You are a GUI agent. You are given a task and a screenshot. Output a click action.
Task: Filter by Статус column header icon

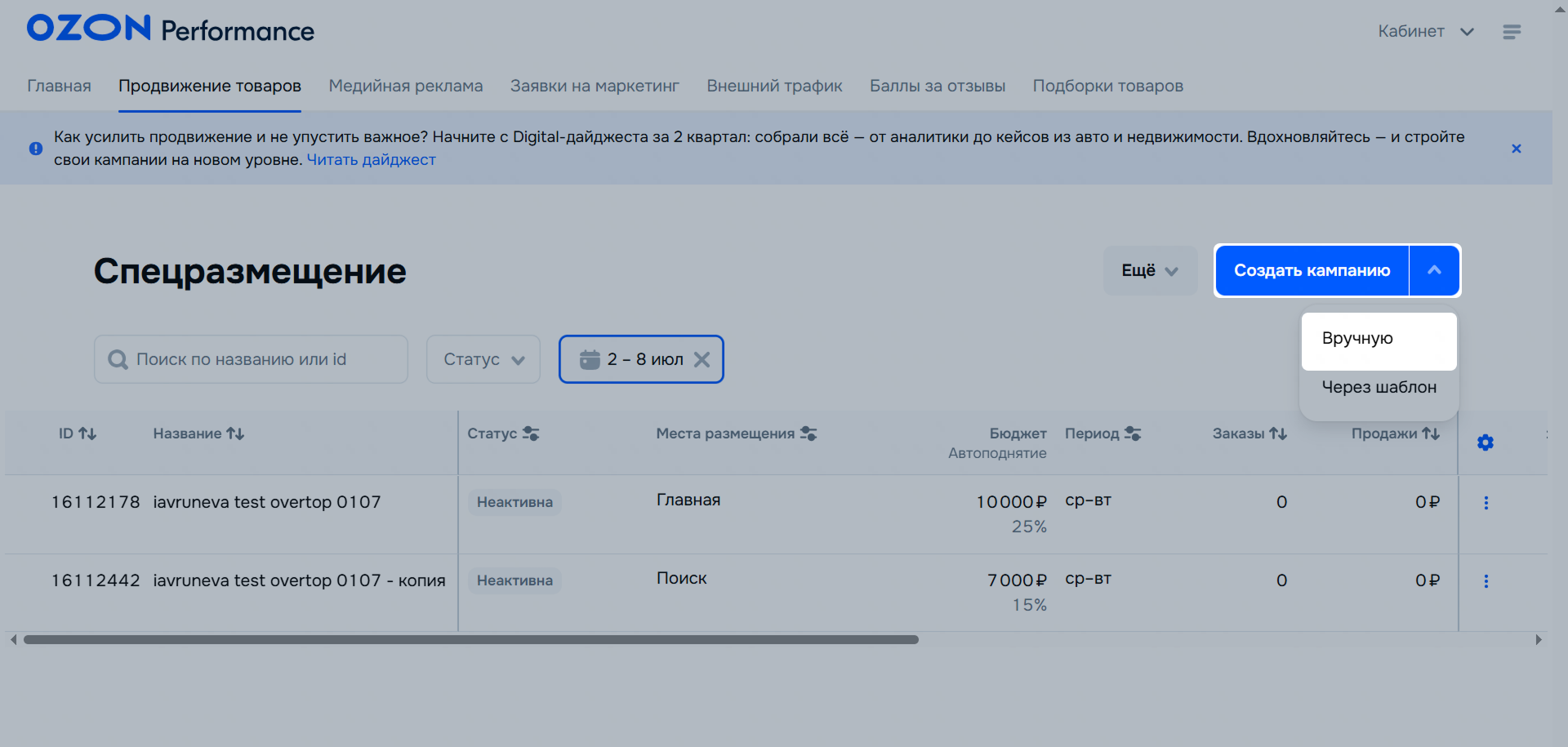click(531, 434)
